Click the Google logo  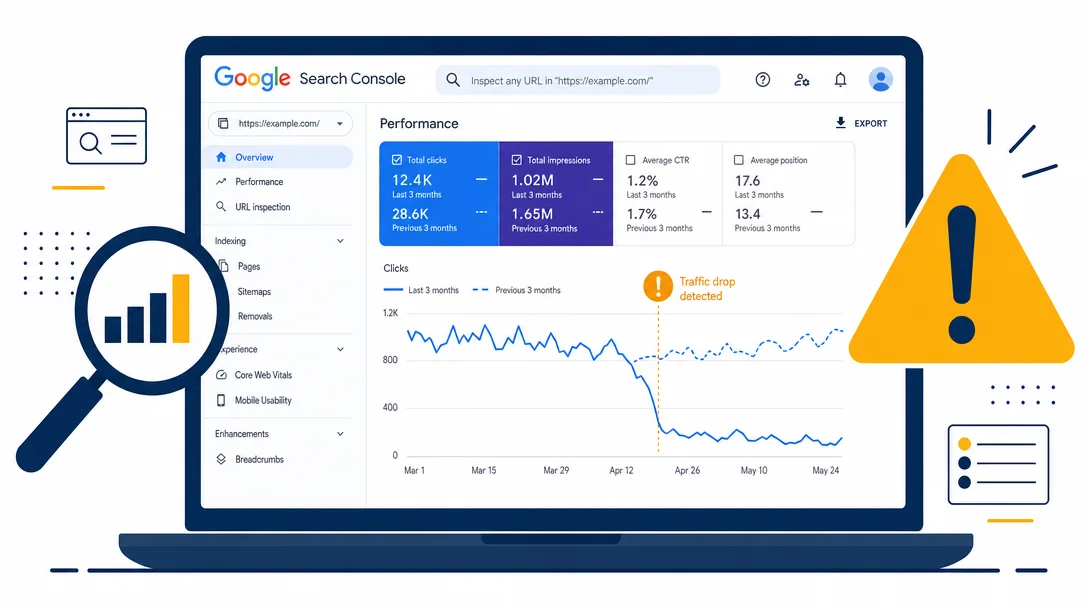point(253,78)
